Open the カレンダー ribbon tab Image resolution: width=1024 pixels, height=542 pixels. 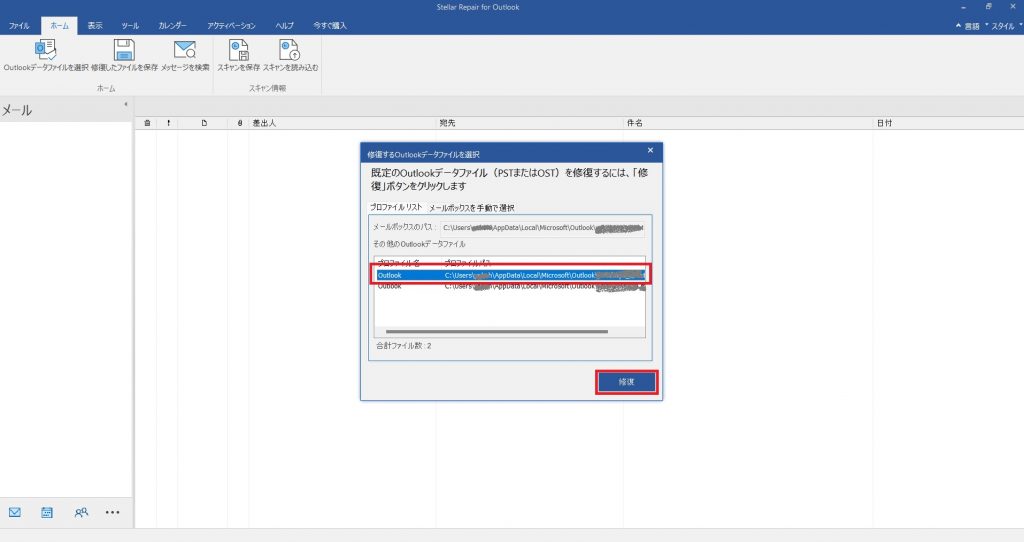[x=172, y=25]
